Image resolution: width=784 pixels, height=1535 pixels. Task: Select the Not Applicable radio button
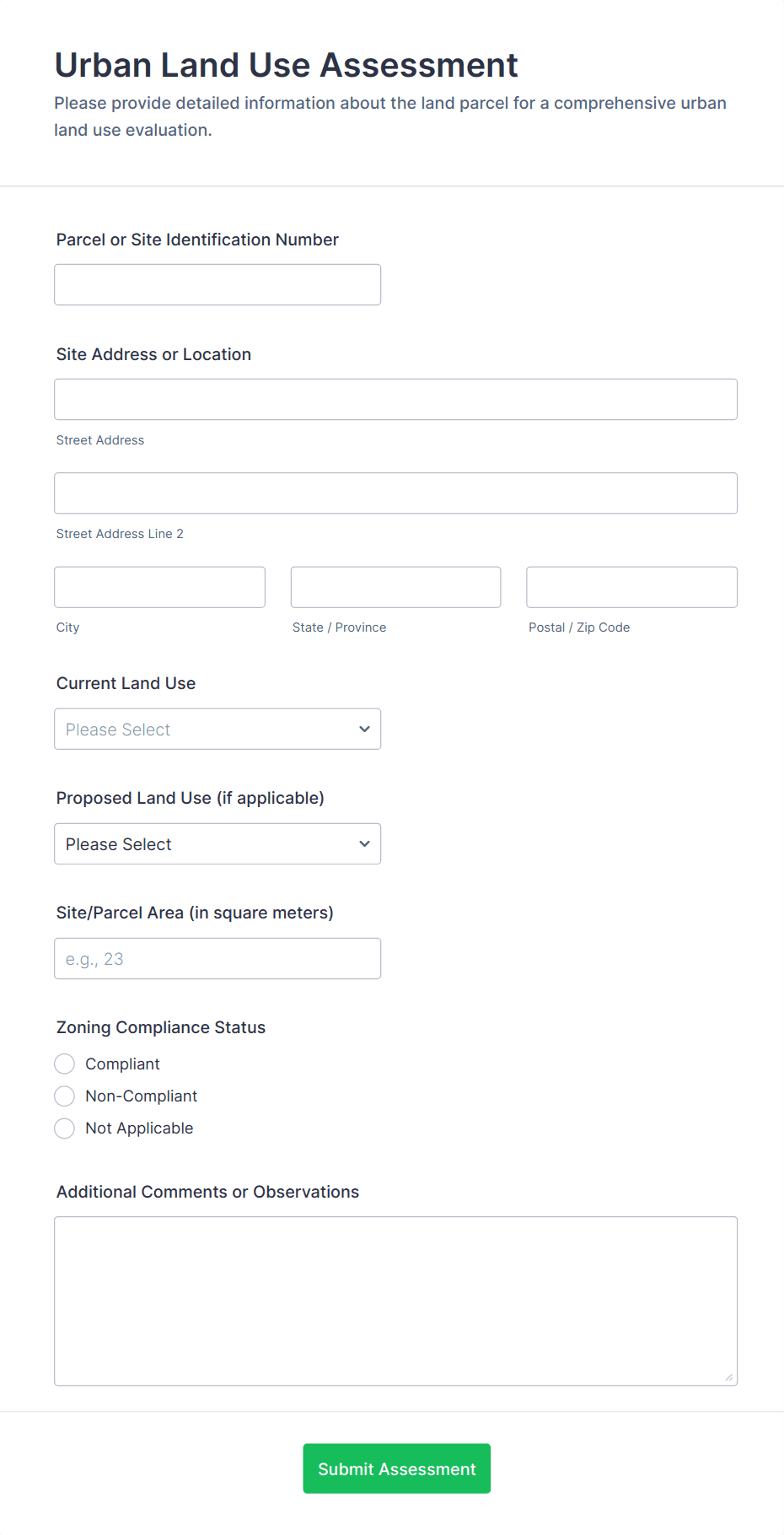[65, 1128]
